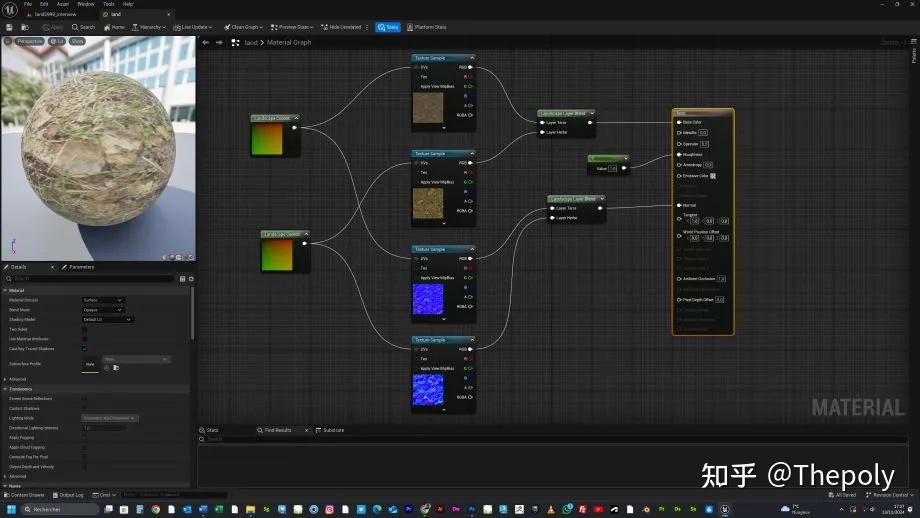Click the Perspective viewport button
This screenshot has height=518, width=920.
point(29,41)
